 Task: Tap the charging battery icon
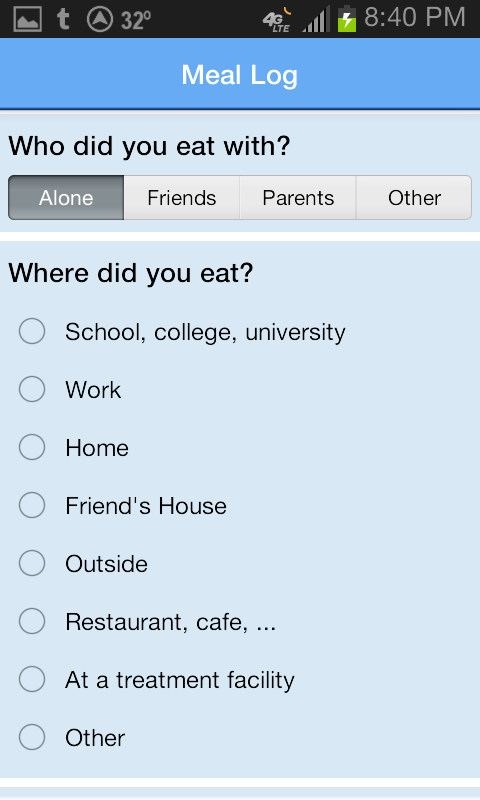tap(347, 19)
